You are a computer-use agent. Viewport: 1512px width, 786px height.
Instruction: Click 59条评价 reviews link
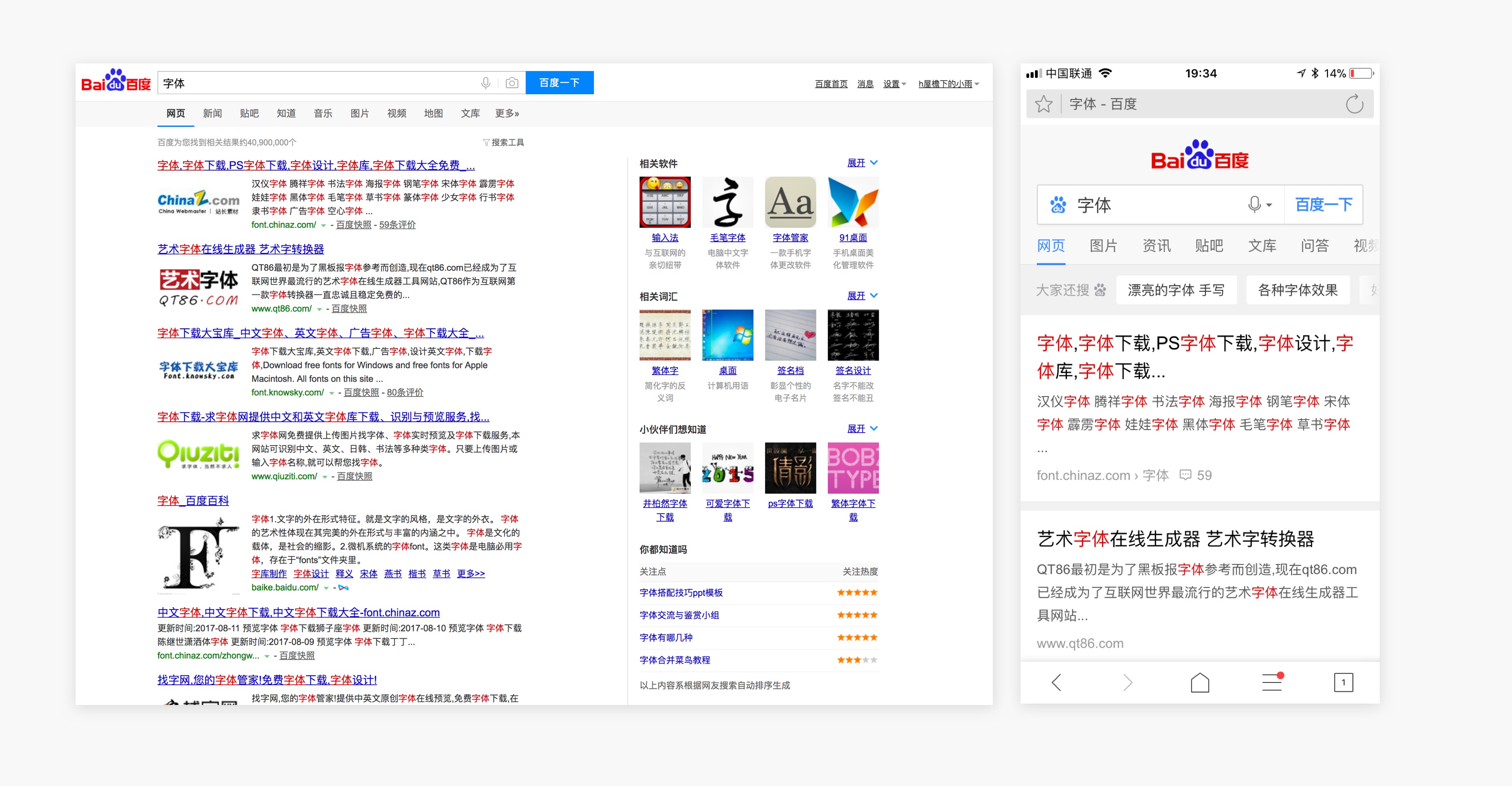[397, 225]
